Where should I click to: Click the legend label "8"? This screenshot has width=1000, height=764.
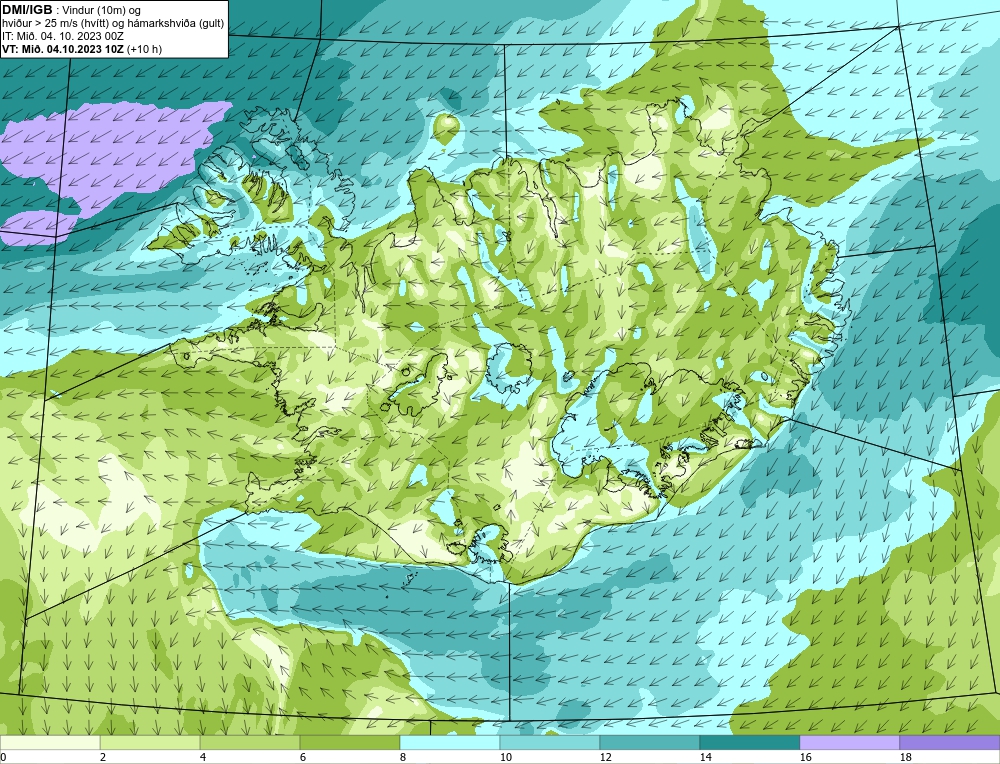[403, 757]
